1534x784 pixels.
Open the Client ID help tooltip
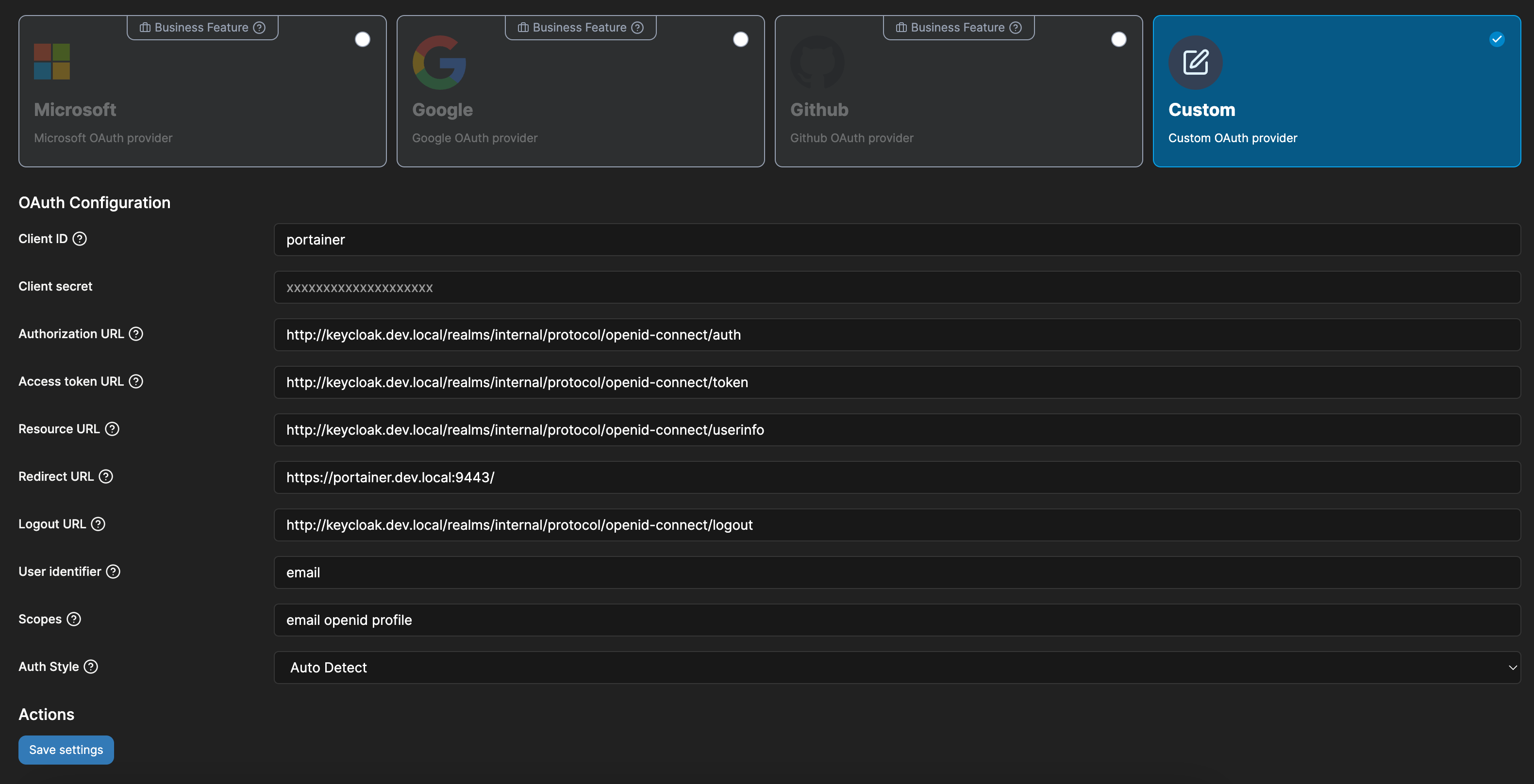79,239
